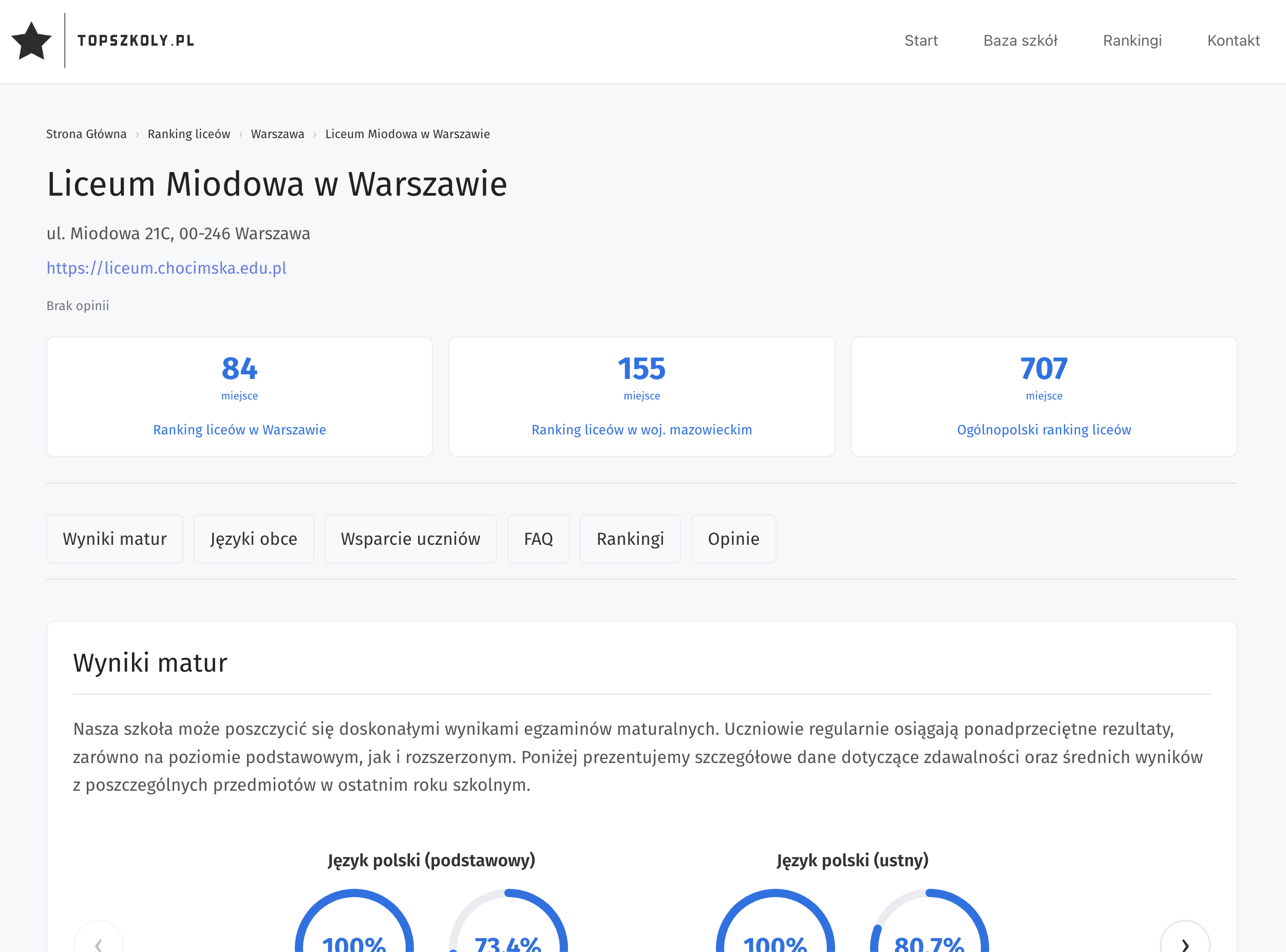
Task: Open the Ranking liceów w woj. mazowieckim card
Action: click(641, 396)
